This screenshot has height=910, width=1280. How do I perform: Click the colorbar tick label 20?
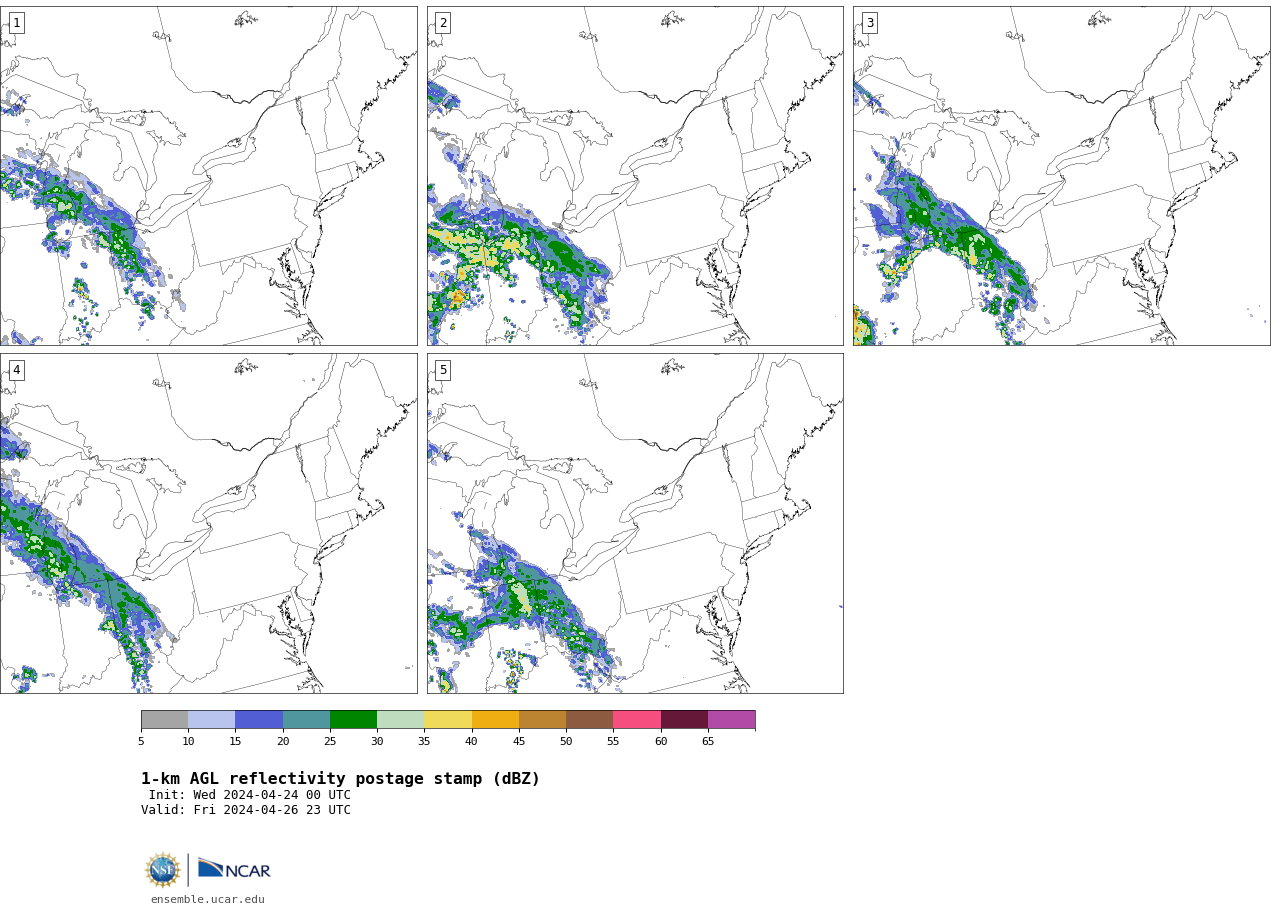(x=283, y=741)
